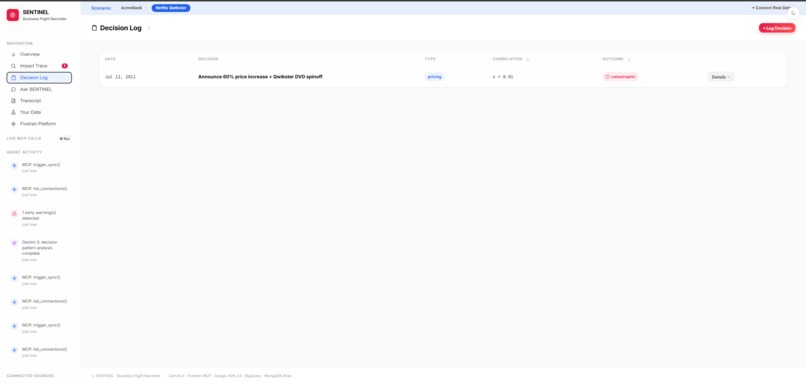This screenshot has width=806, height=383.
Task: Select the AcmeSaaS scenario tab
Action: [x=132, y=8]
